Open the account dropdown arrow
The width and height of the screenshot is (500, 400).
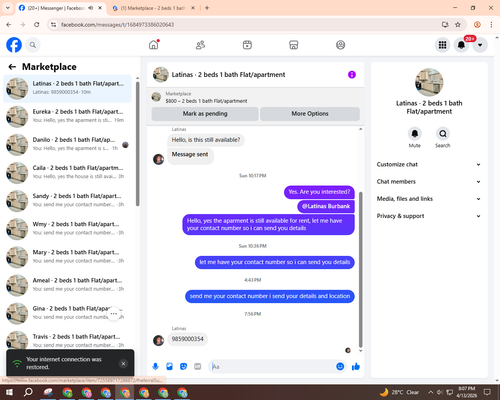coord(480,45)
